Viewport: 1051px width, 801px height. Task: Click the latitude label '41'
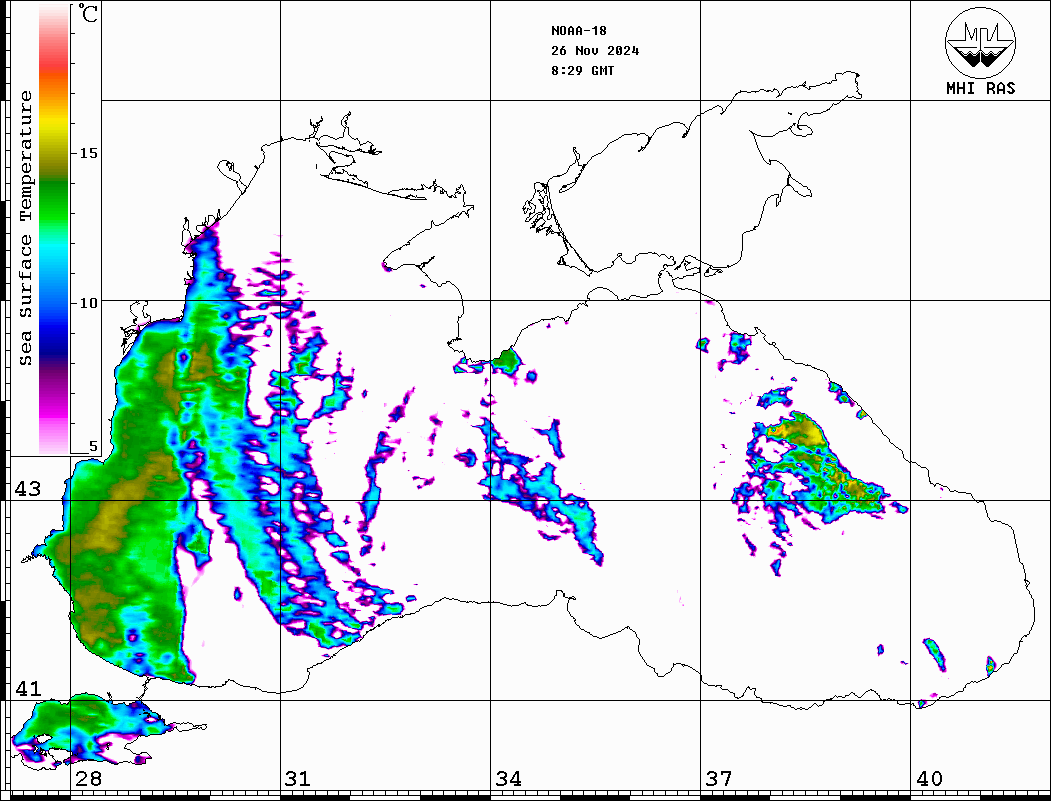pos(27,688)
